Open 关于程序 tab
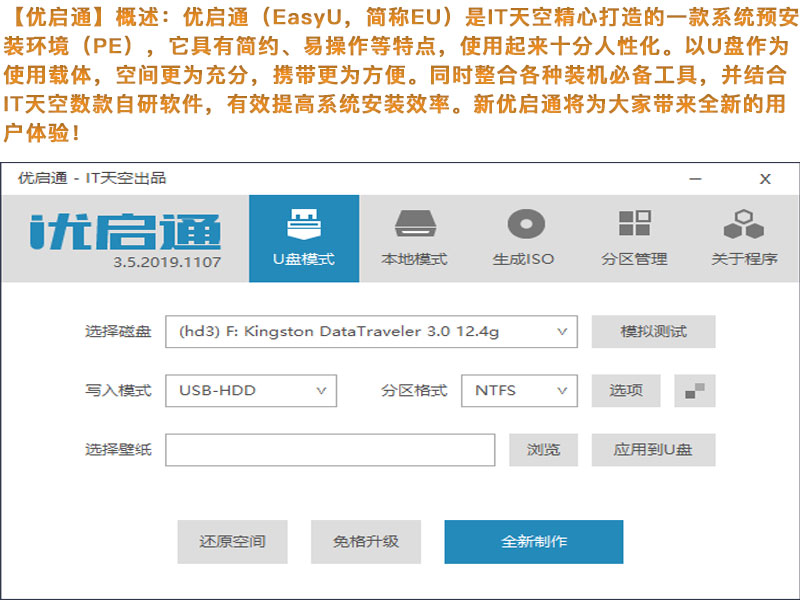This screenshot has width=800, height=600. point(744,238)
